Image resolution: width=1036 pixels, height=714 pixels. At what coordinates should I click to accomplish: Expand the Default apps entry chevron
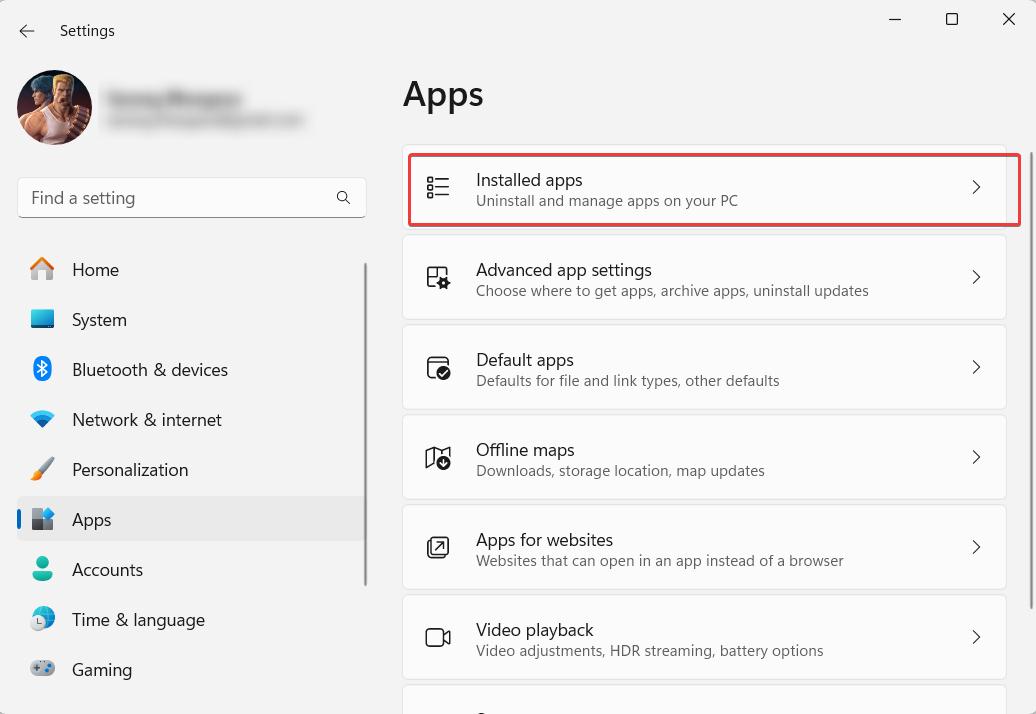pyautogui.click(x=977, y=367)
